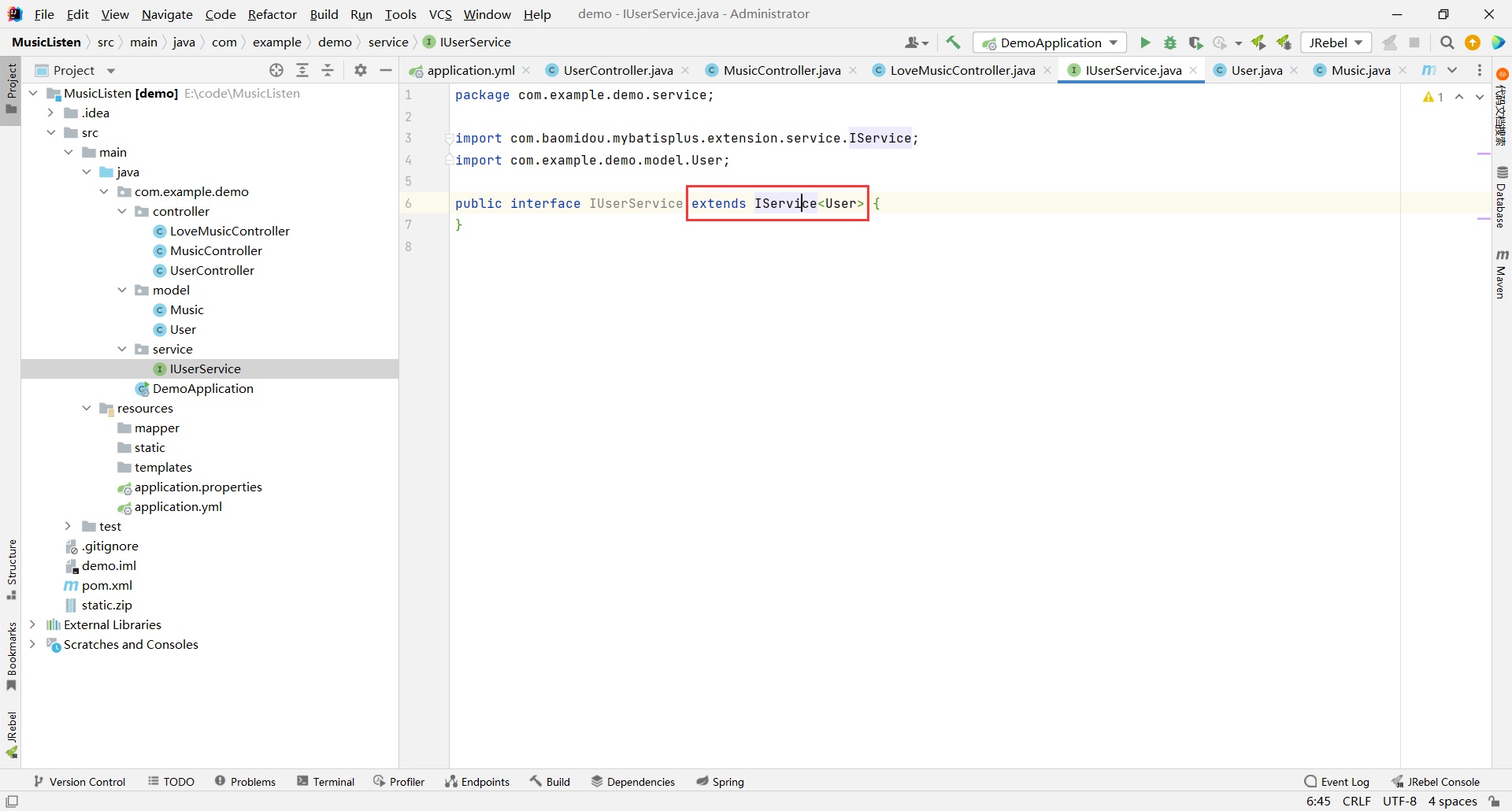The height and width of the screenshot is (811, 1512).
Task: Open the Maven tool window
Action: tap(1502, 274)
